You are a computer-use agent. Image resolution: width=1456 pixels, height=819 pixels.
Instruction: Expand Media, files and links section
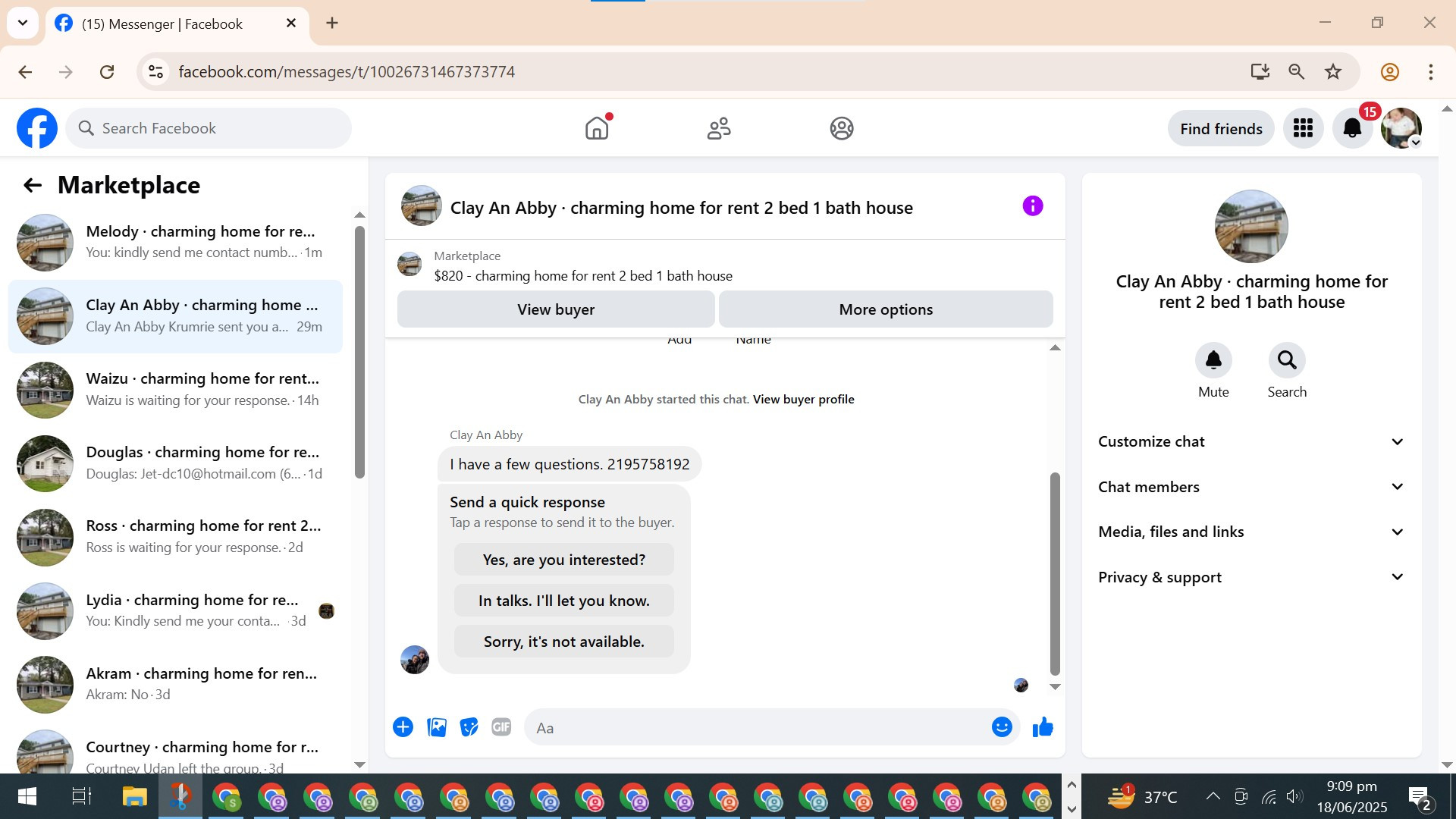click(1251, 532)
